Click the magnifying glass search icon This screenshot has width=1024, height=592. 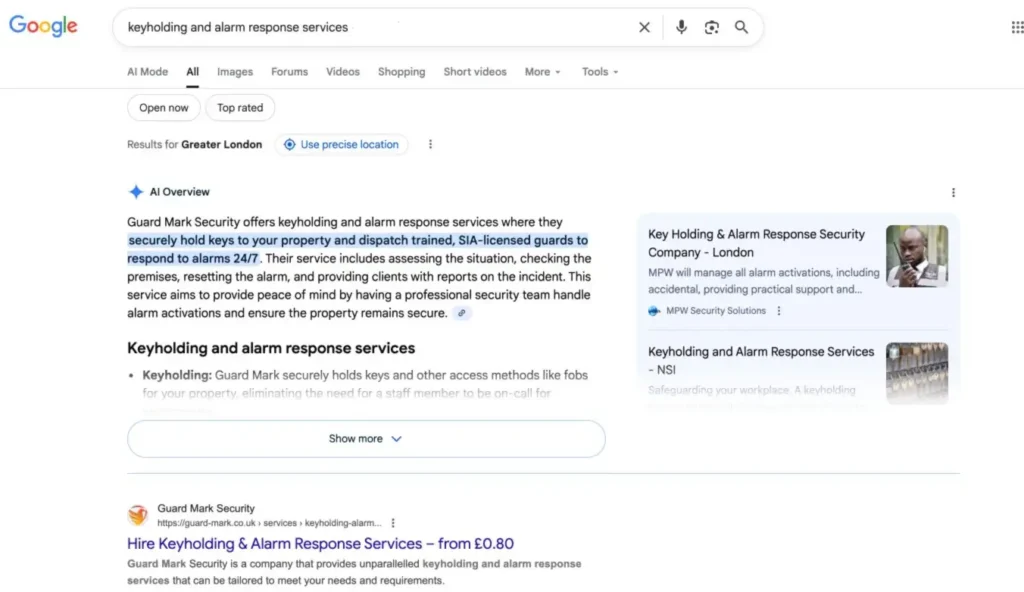(741, 27)
